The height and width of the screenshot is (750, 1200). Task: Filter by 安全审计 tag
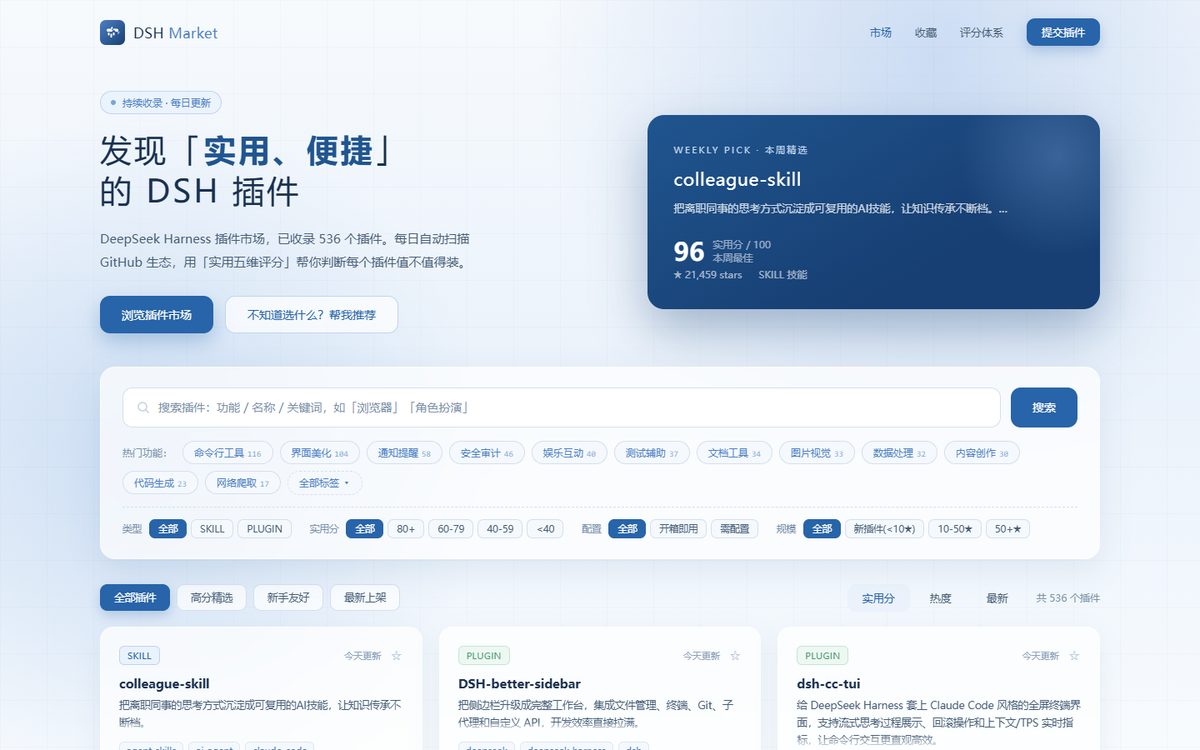[486, 453]
